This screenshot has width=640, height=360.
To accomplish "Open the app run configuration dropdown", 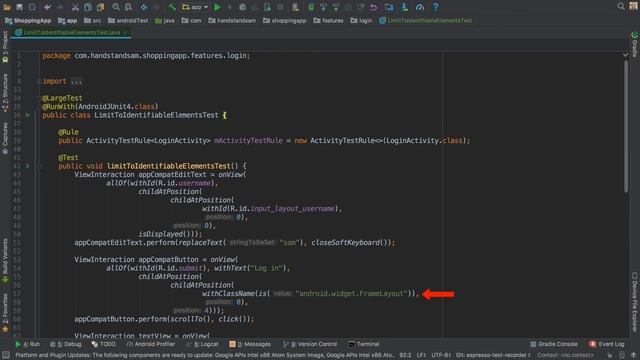I will point(195,7).
